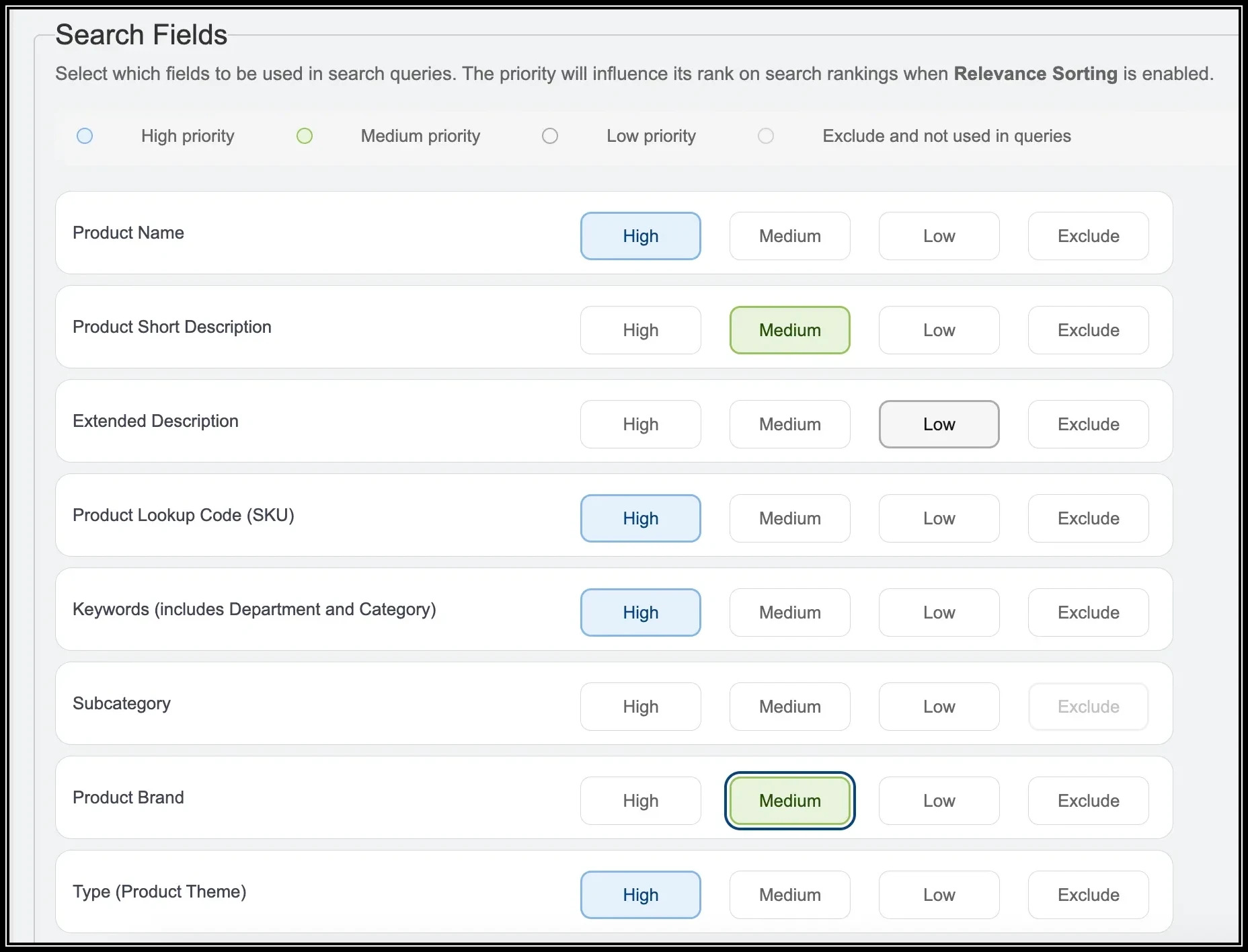The width and height of the screenshot is (1248, 952).
Task: Set Keywords field priority to Low
Action: pyautogui.click(x=939, y=612)
